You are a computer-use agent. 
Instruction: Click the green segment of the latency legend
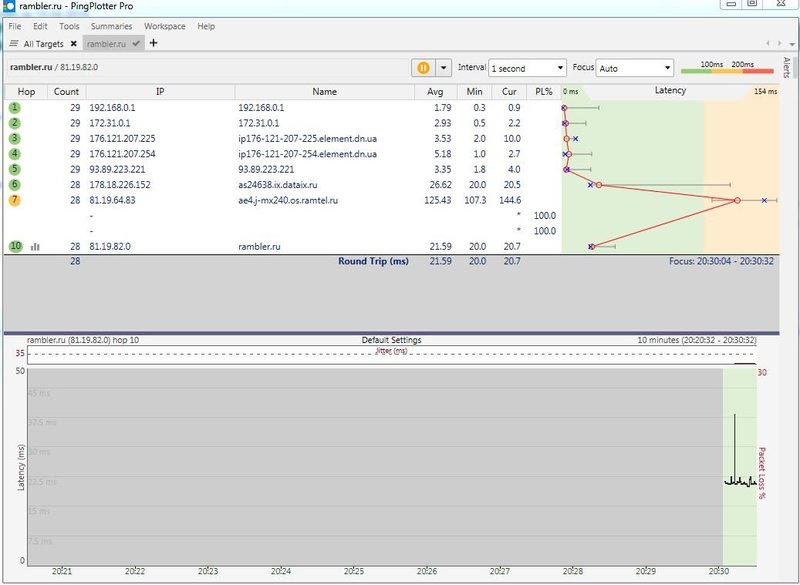click(696, 71)
